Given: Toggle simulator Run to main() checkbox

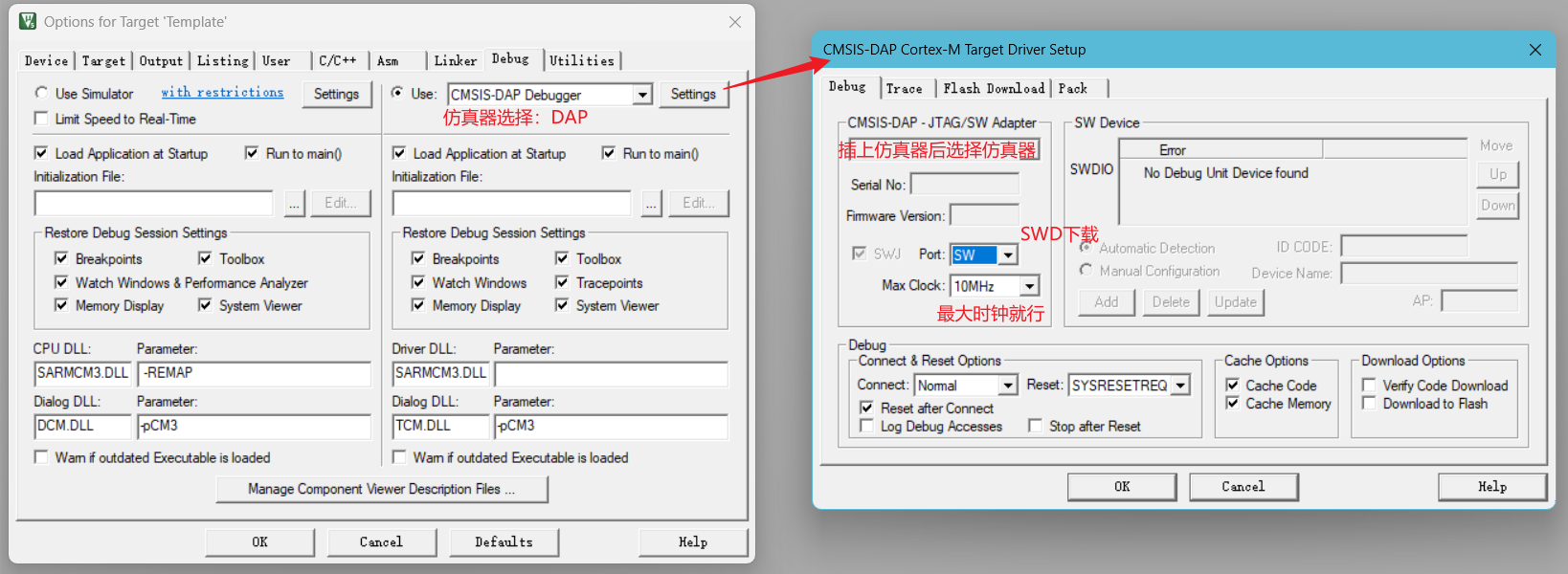Looking at the screenshot, I should coord(252,153).
